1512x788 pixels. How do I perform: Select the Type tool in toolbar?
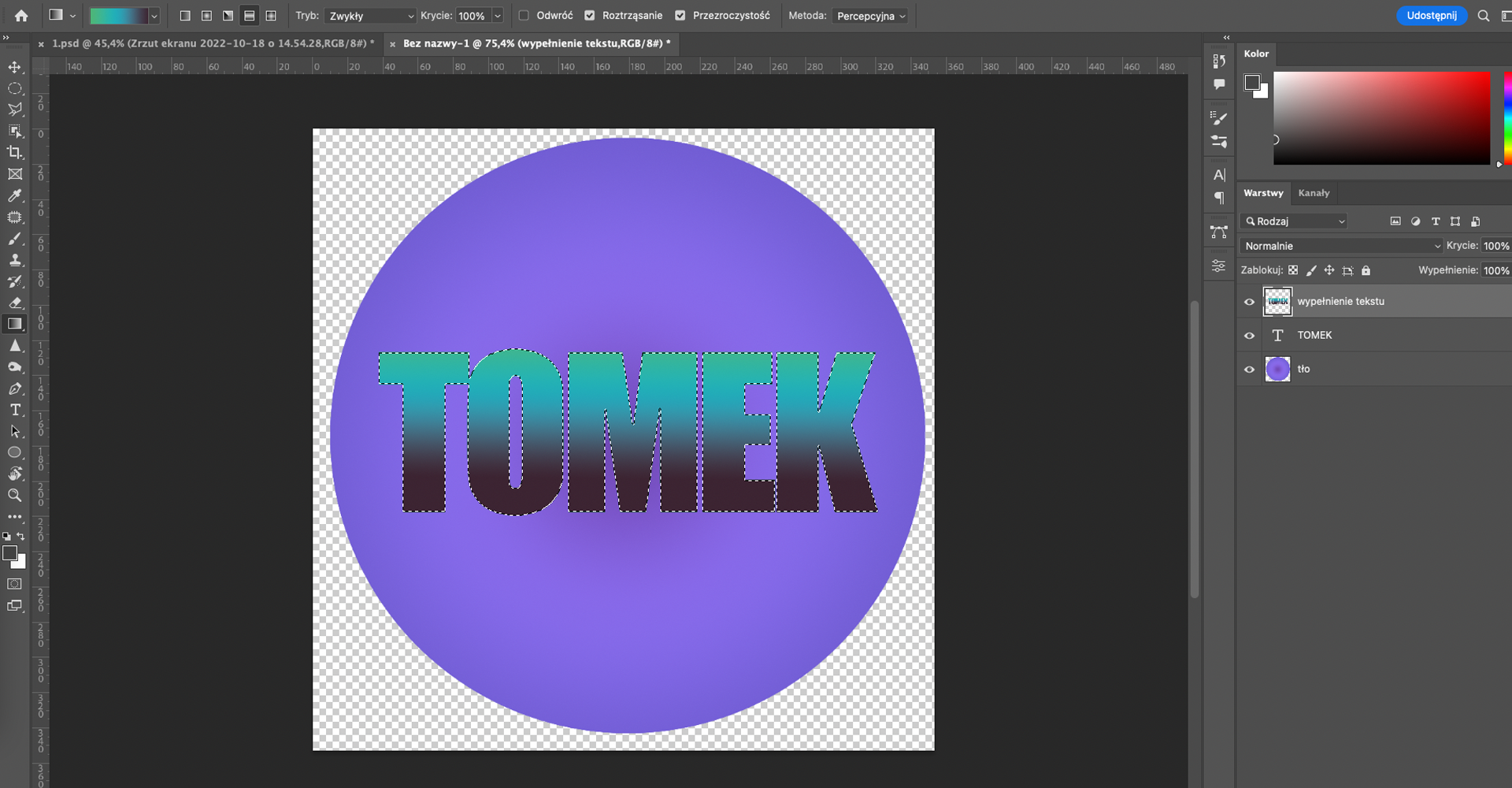point(15,410)
